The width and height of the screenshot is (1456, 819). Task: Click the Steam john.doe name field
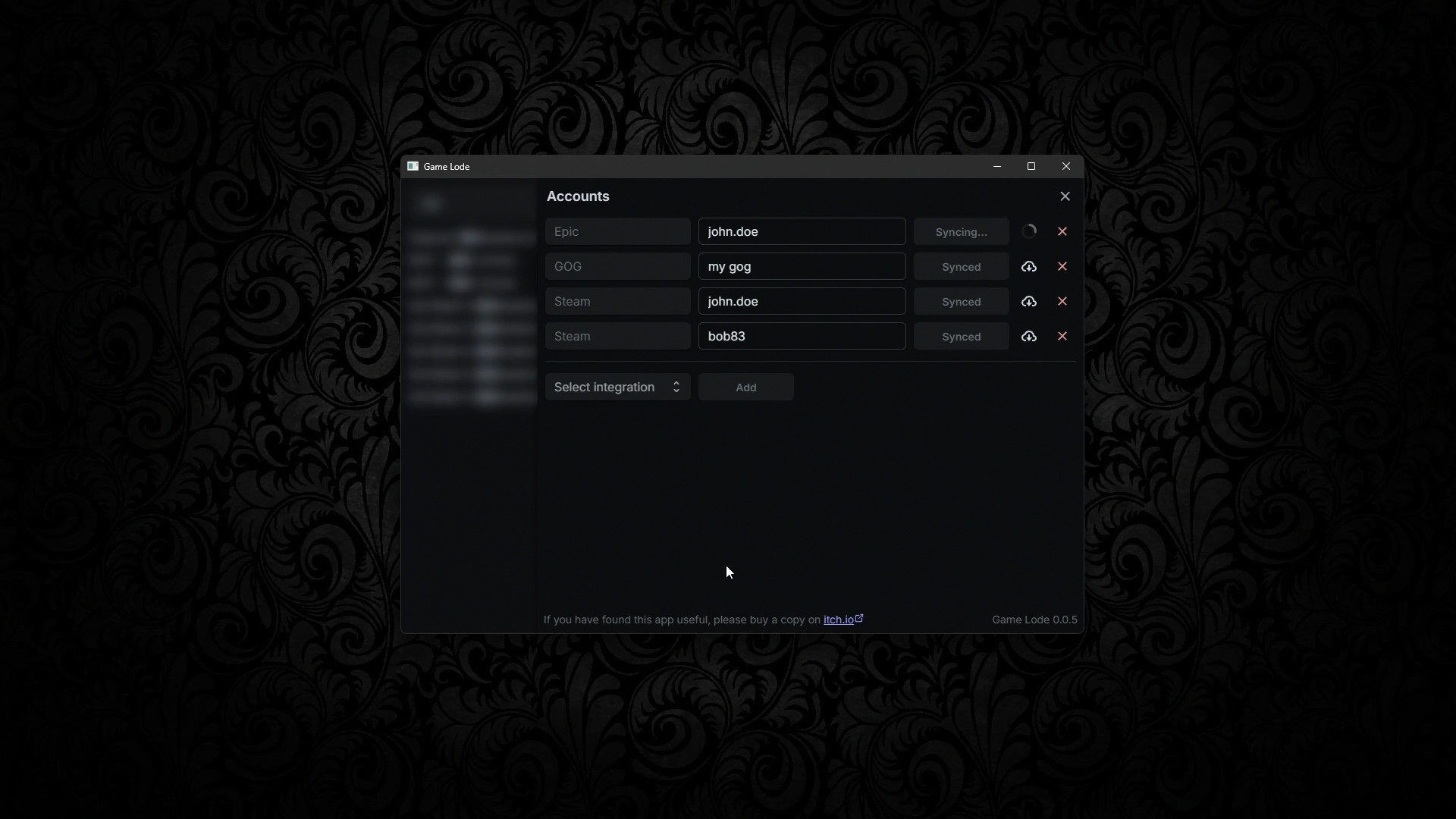coord(802,302)
